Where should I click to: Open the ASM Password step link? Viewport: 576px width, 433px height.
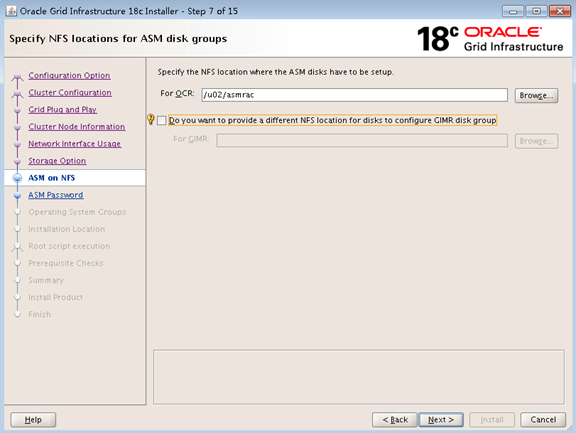coord(56,195)
